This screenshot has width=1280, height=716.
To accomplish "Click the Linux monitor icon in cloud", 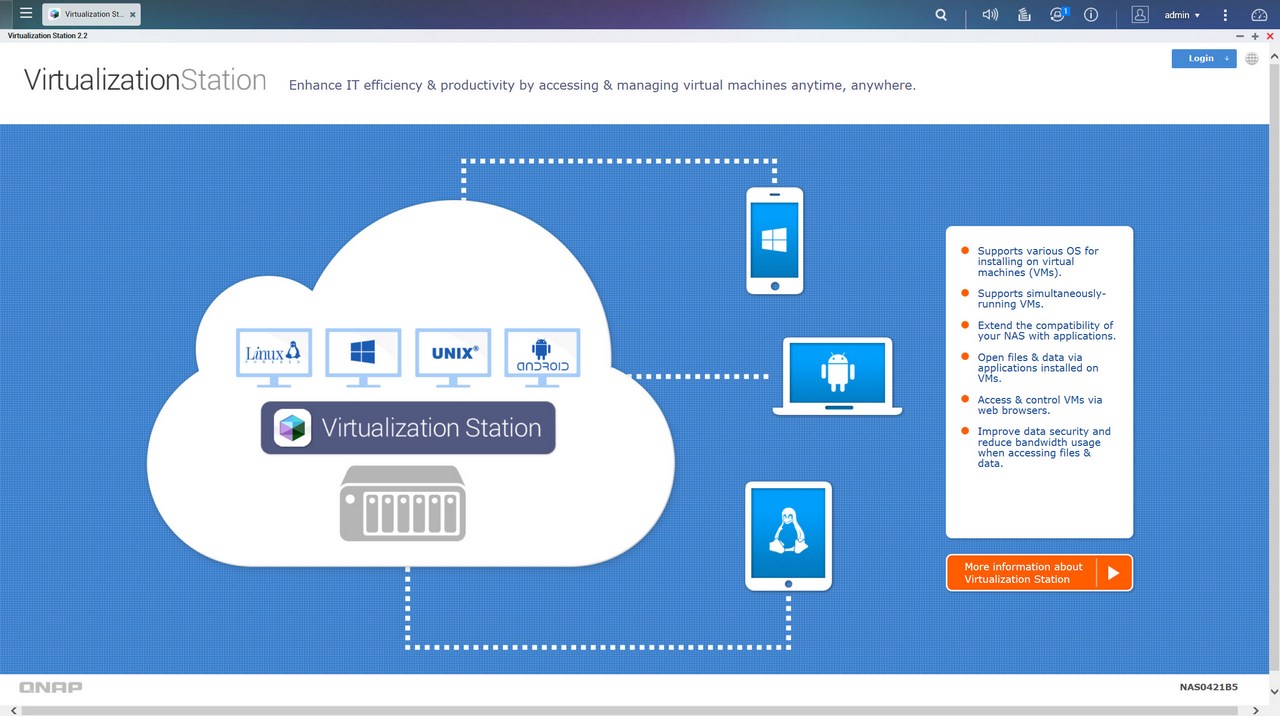I will 273,357.
